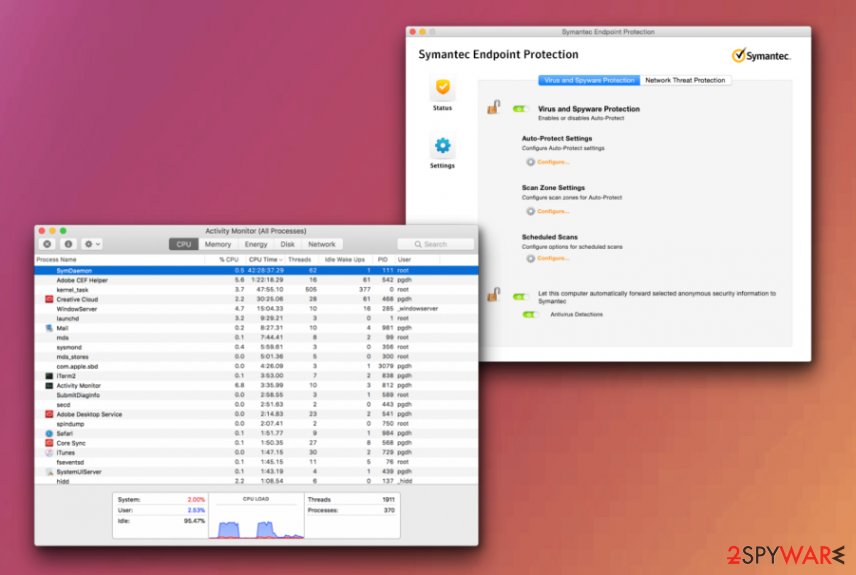Open Configure link for Scan Zone Settings
Viewport: 856px width, 575px height.
(553, 211)
